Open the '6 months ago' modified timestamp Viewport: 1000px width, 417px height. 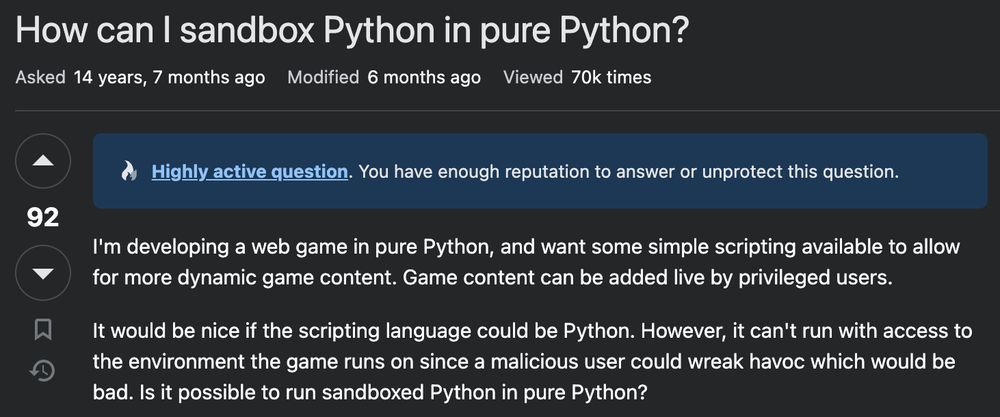click(424, 77)
